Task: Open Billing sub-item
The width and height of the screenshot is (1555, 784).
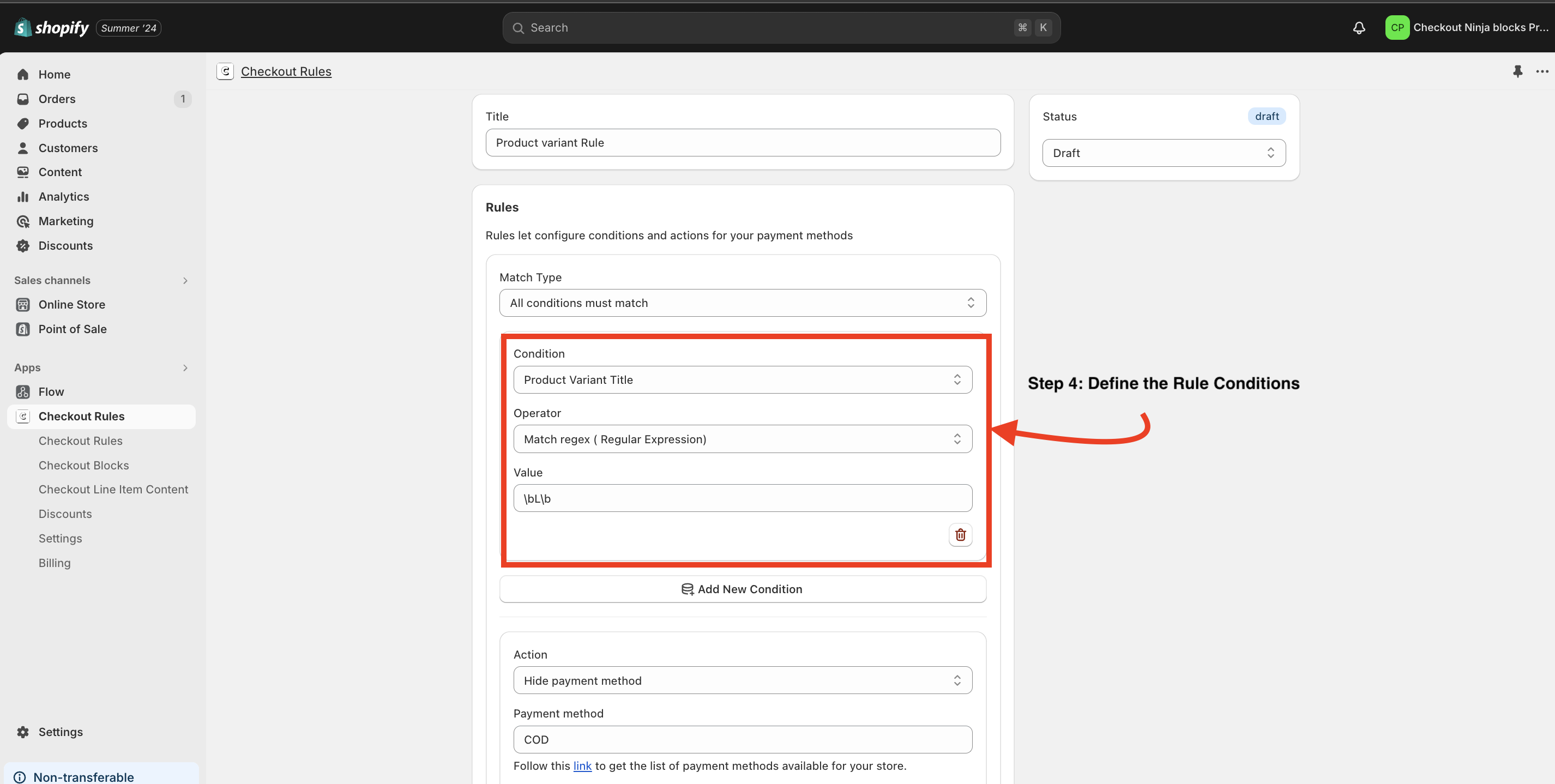Action: pyautogui.click(x=55, y=563)
